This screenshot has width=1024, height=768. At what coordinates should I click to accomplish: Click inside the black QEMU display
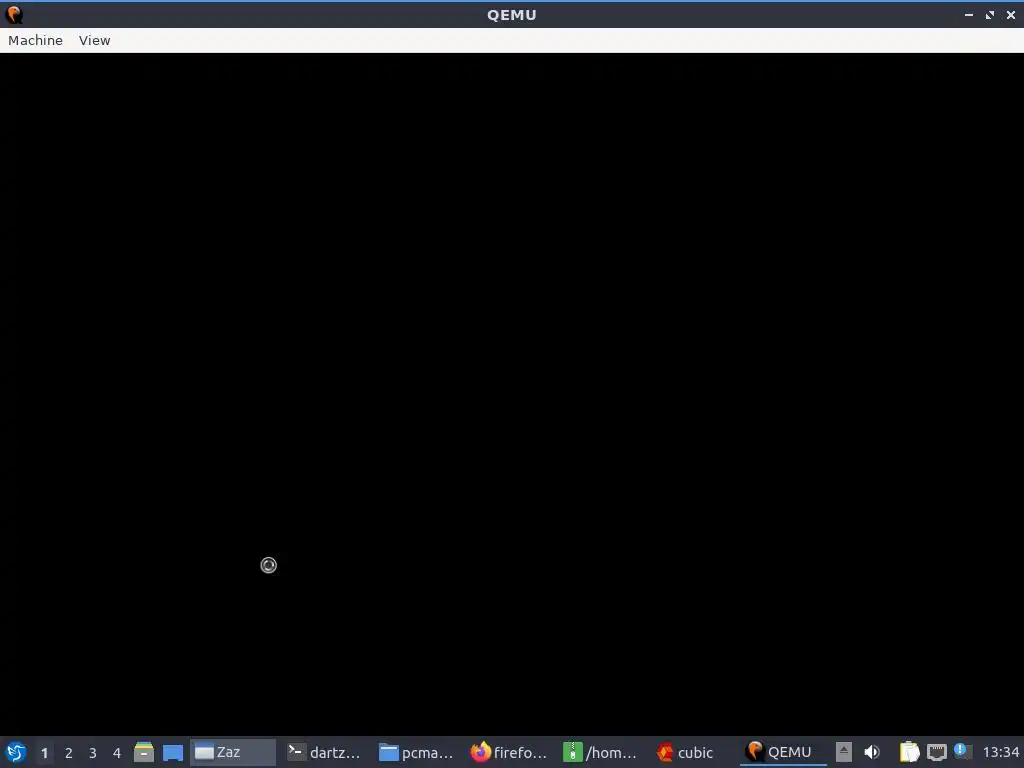[x=512, y=394]
